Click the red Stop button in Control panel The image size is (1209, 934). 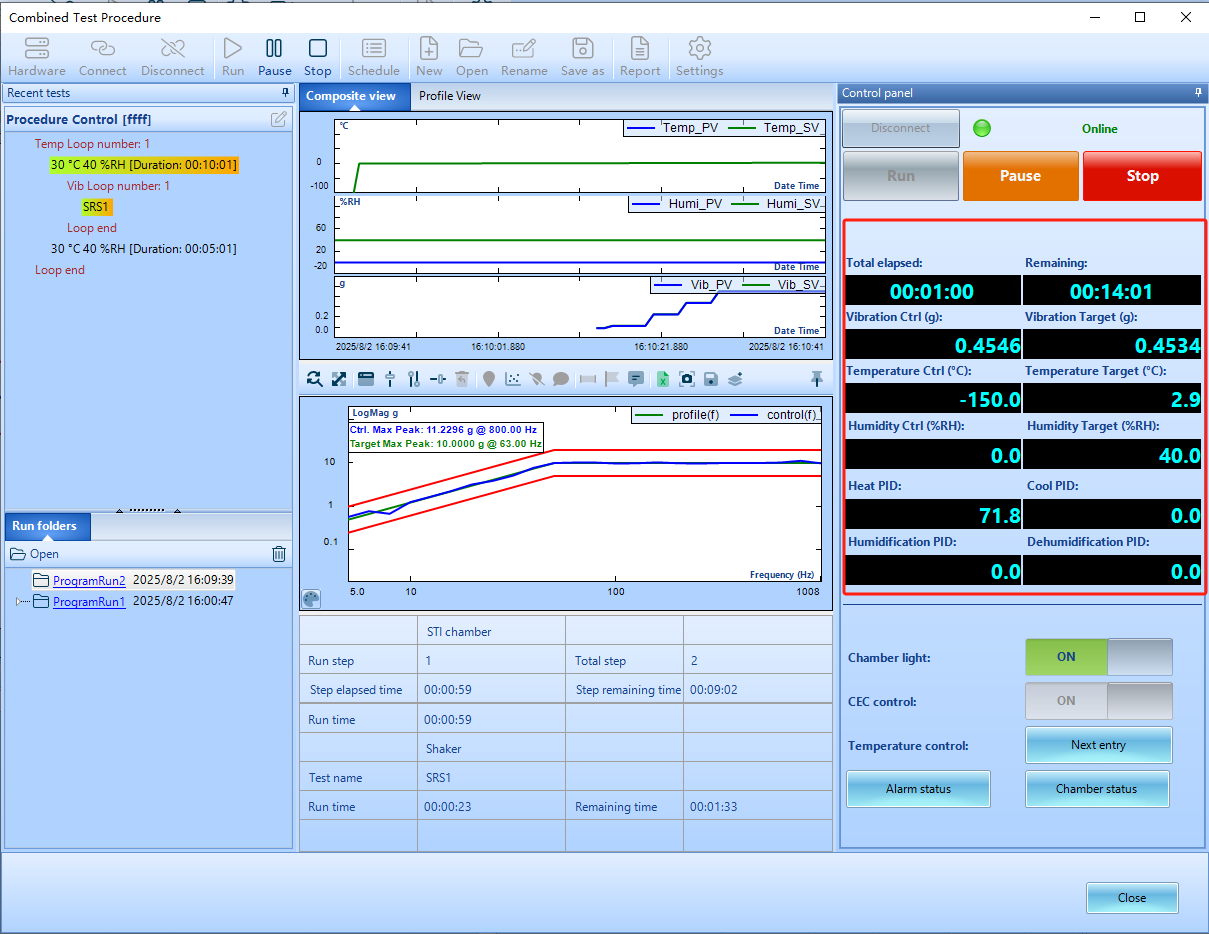point(1142,176)
